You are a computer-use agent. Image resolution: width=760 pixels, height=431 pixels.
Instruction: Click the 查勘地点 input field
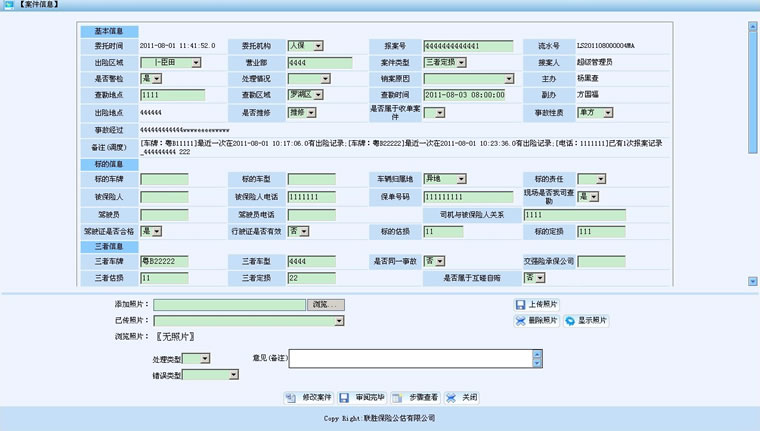point(173,95)
